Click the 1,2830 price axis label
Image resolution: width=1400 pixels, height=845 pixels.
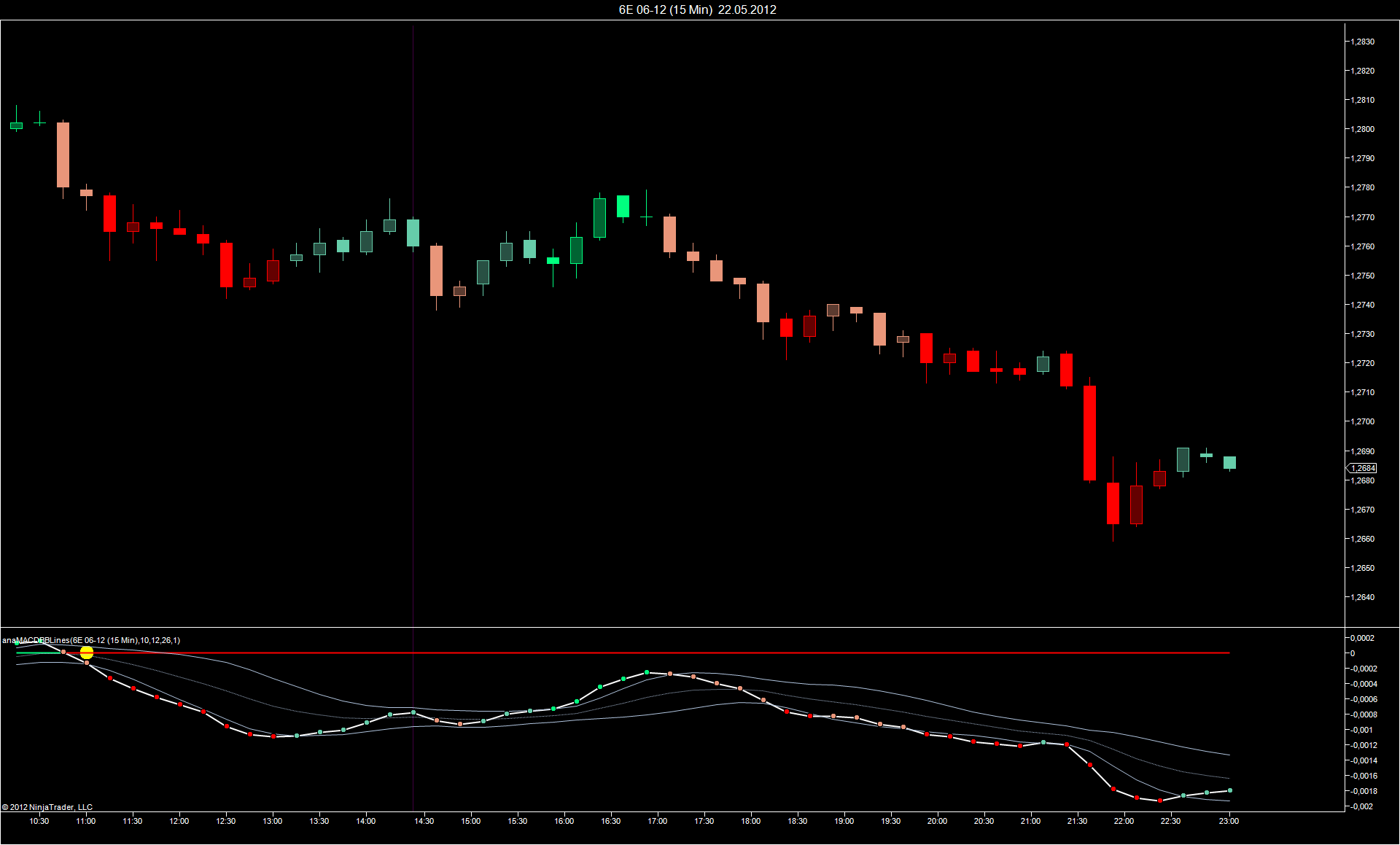coord(1362,42)
